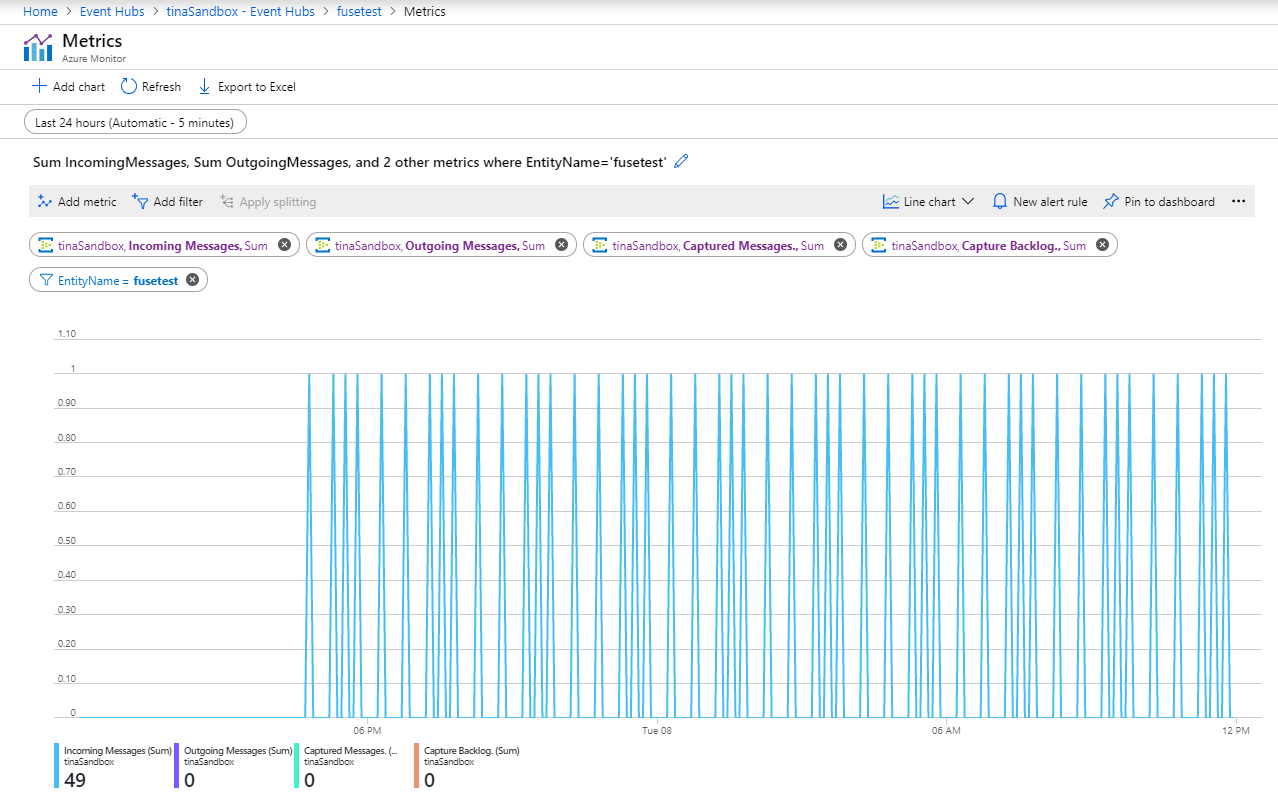Click the EntityName = fusetest filter pill
The width and height of the screenshot is (1278, 809).
(118, 280)
